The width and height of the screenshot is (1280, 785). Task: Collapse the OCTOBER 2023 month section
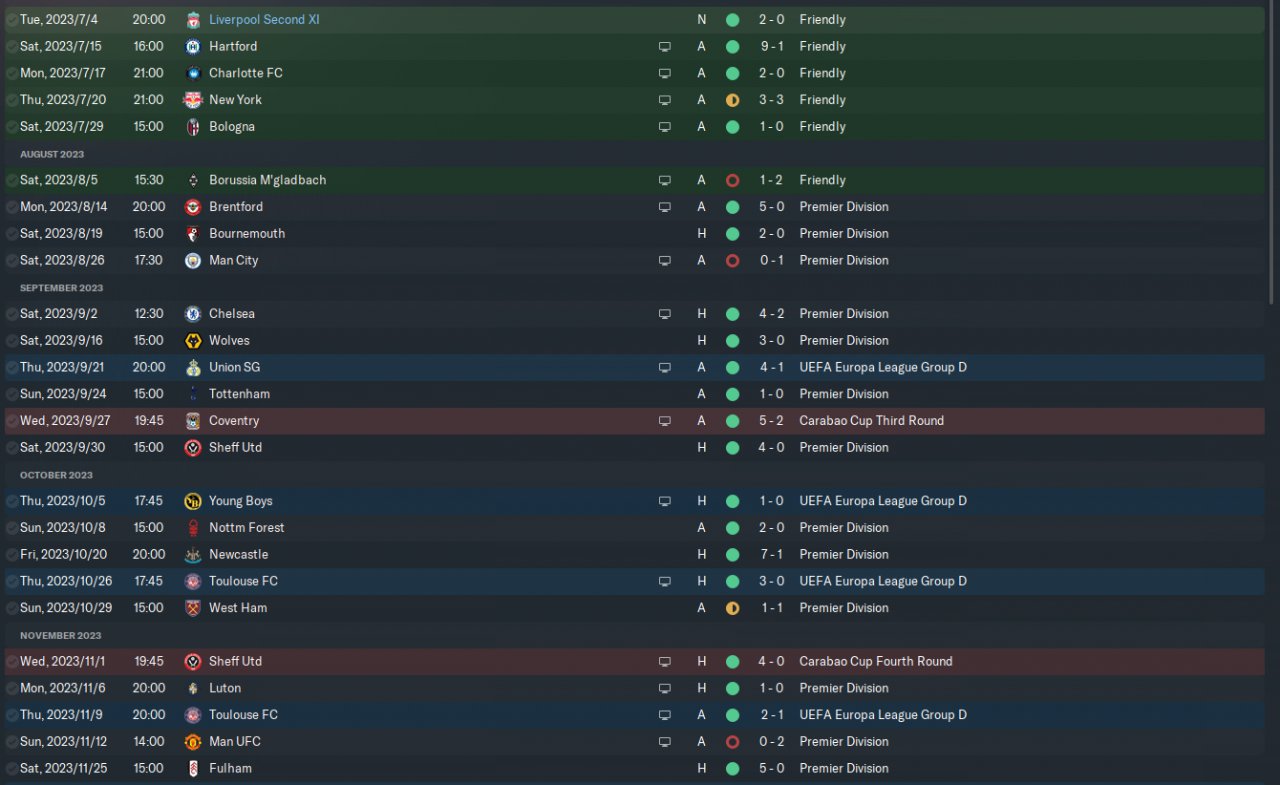[x=56, y=475]
